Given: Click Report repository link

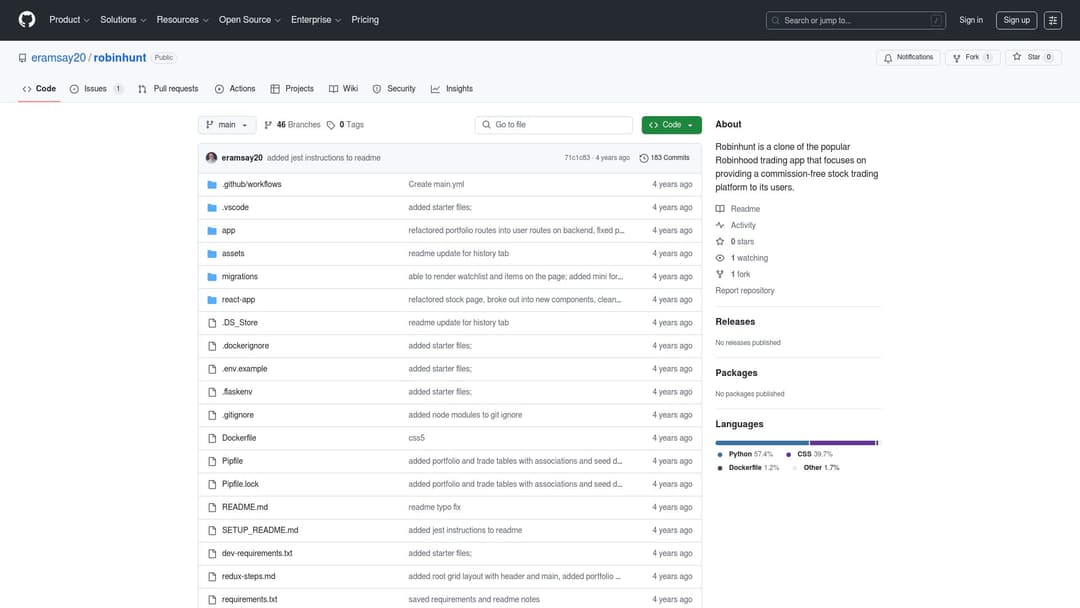Looking at the screenshot, I should (745, 291).
